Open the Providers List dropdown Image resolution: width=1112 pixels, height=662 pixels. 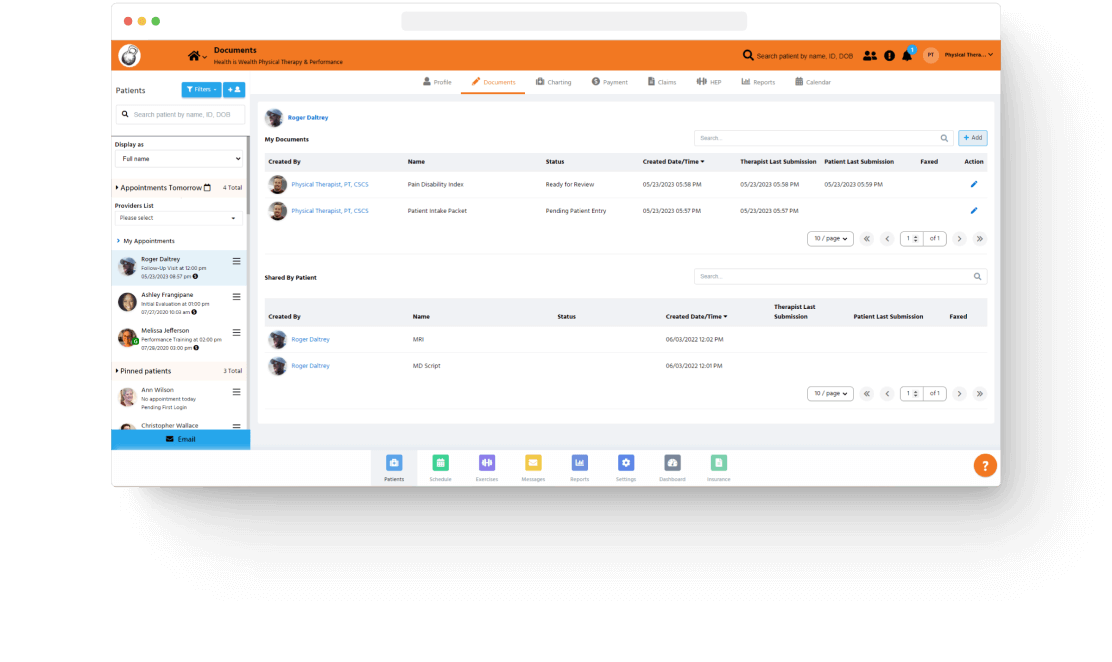tap(179, 217)
